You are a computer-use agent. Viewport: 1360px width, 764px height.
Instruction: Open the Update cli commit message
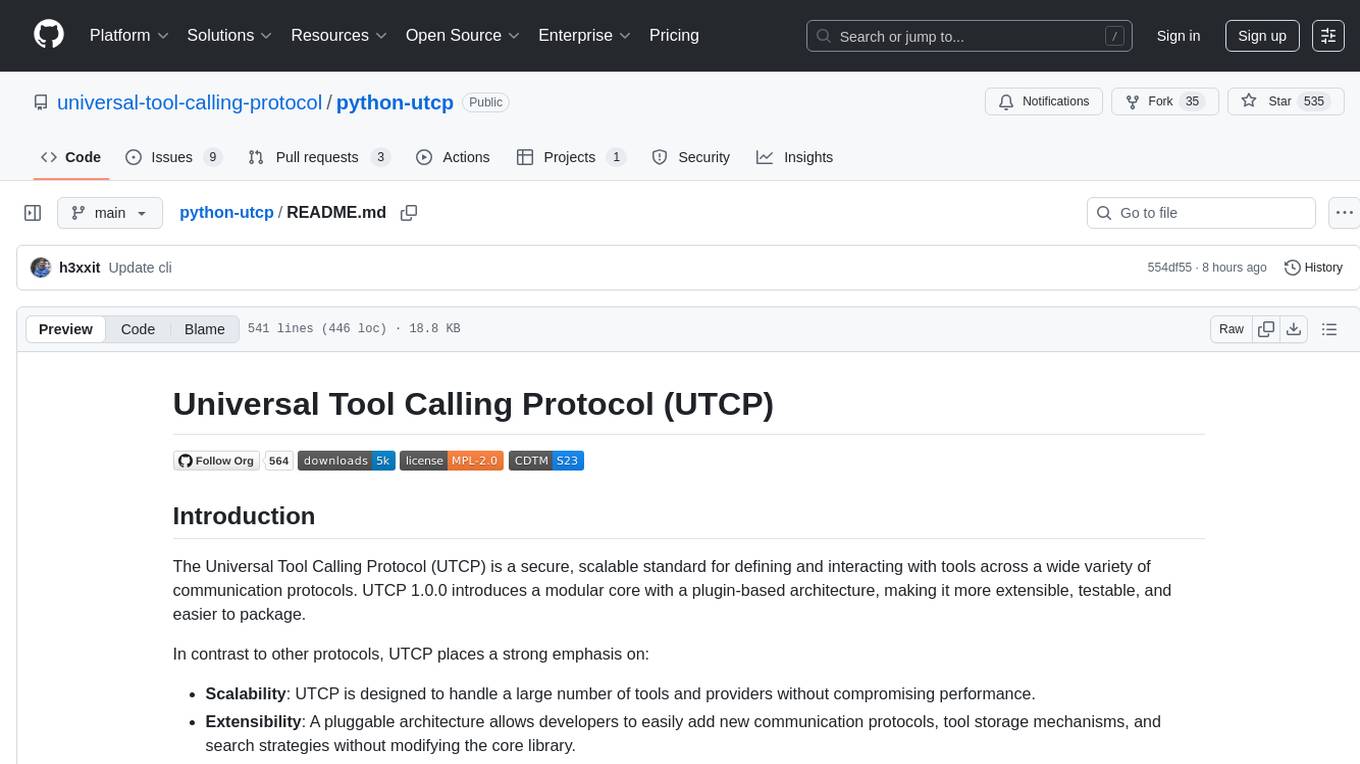tap(140, 267)
